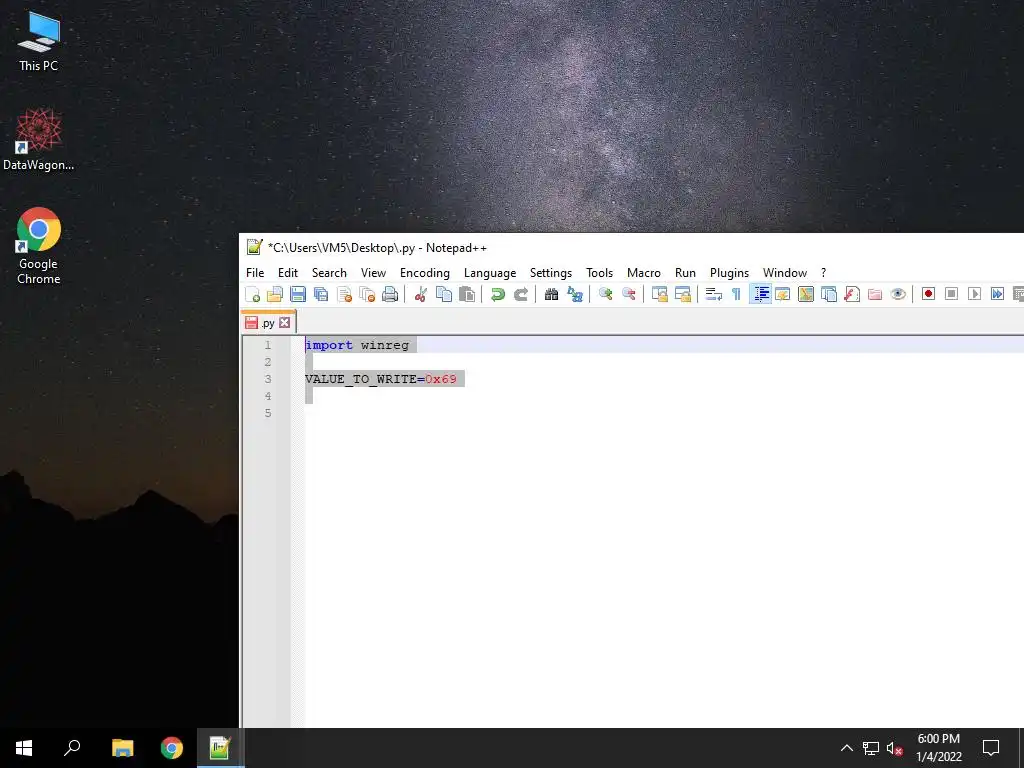Toggle the indent guide toolbar icon
1024x768 pixels.
760,294
